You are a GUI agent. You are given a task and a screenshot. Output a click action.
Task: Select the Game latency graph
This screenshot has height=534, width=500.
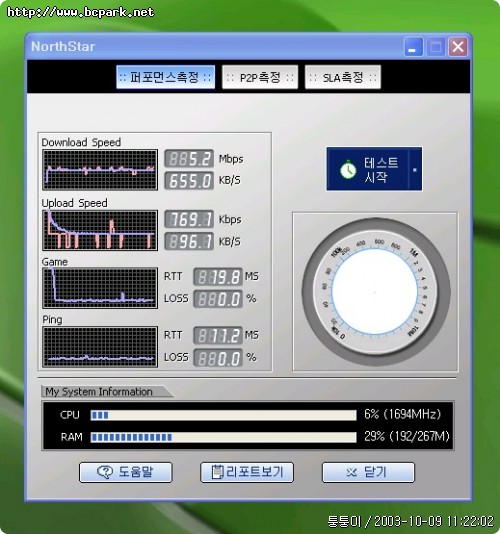(100, 288)
